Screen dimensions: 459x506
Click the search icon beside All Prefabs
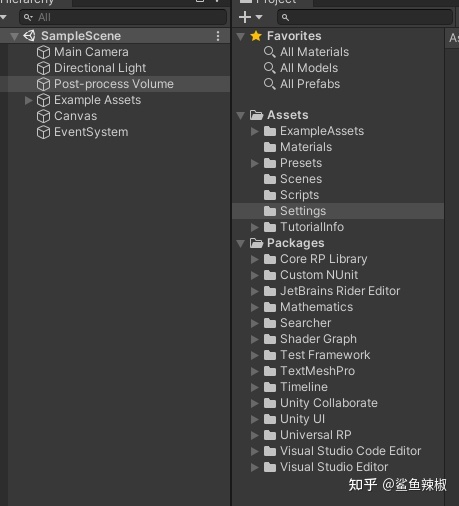[x=269, y=84]
